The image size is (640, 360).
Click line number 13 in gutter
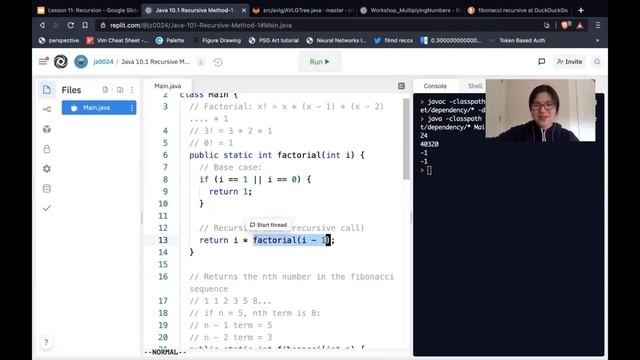point(163,240)
